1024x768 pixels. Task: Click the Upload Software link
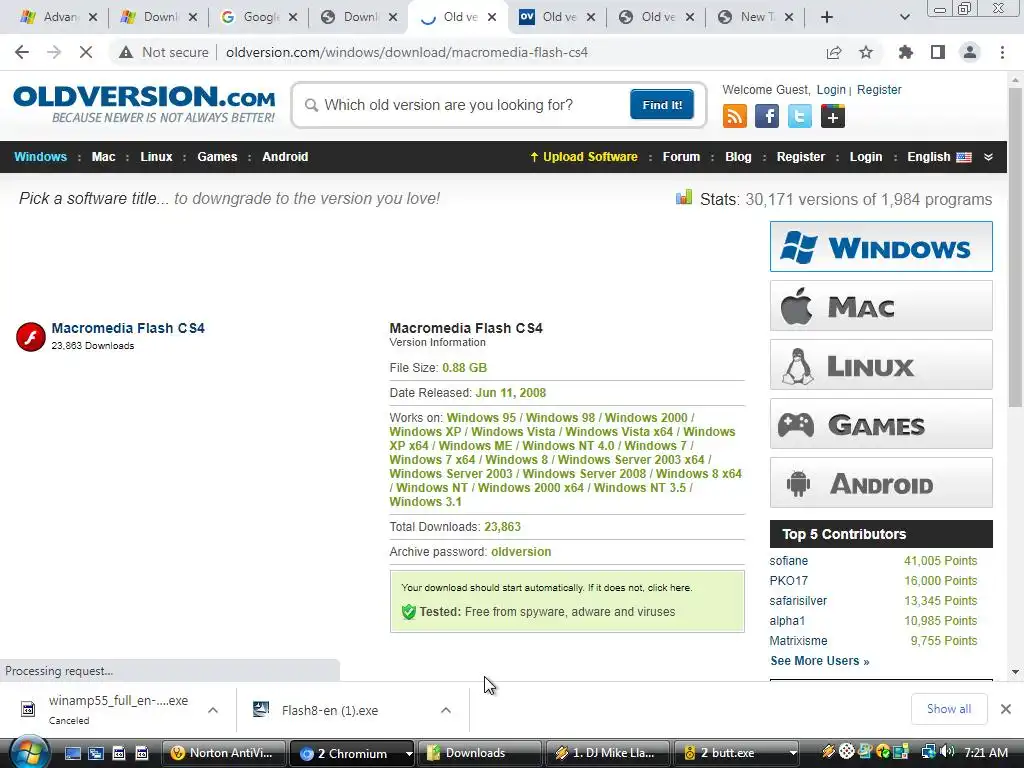click(584, 157)
